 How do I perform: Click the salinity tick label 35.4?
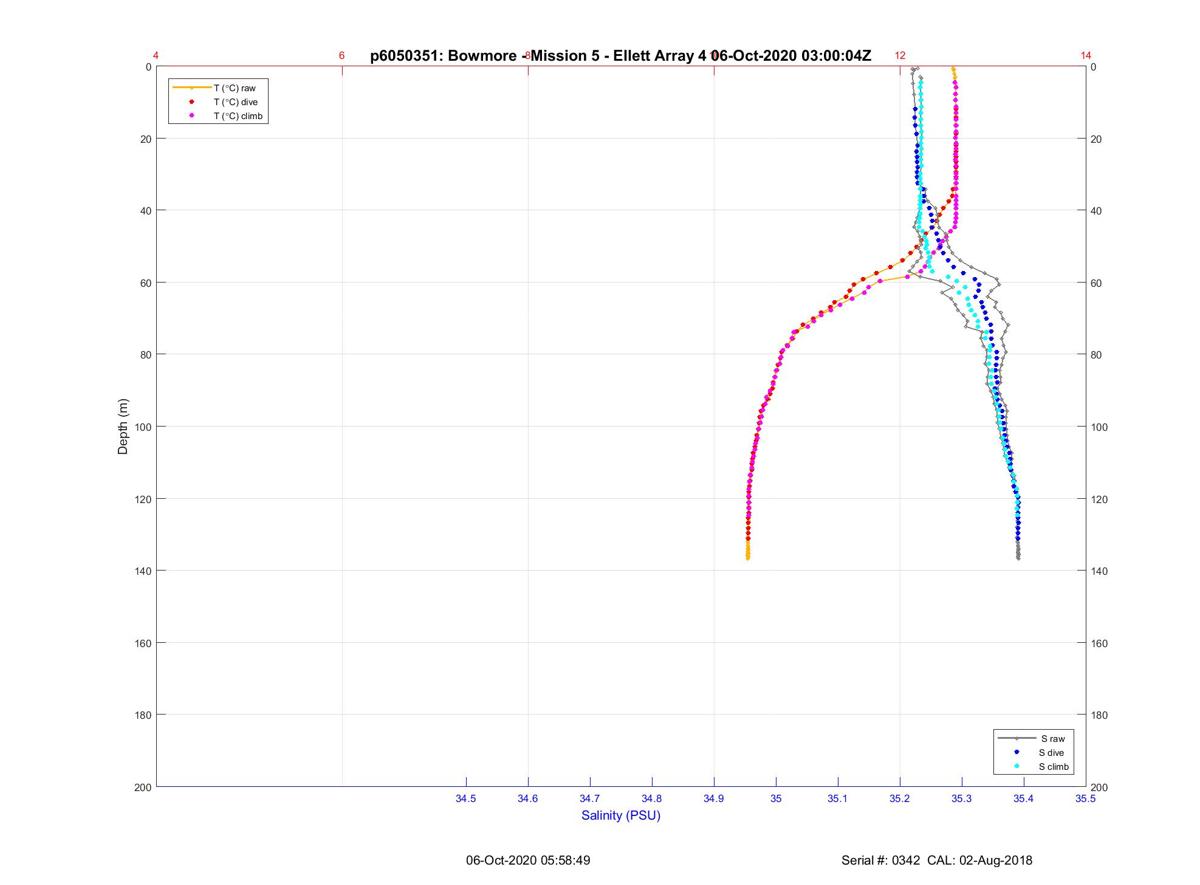[x=1024, y=799]
